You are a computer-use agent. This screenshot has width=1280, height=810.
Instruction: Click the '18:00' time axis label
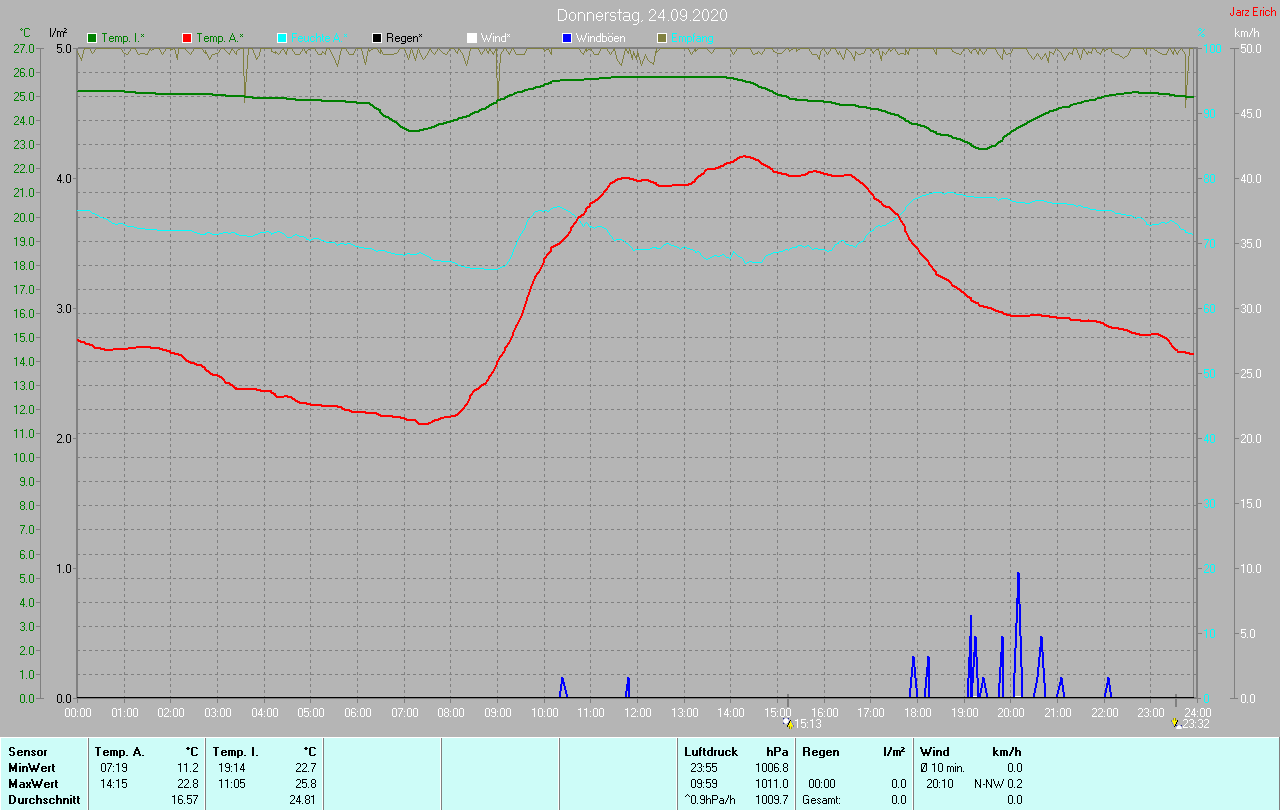pos(918,713)
